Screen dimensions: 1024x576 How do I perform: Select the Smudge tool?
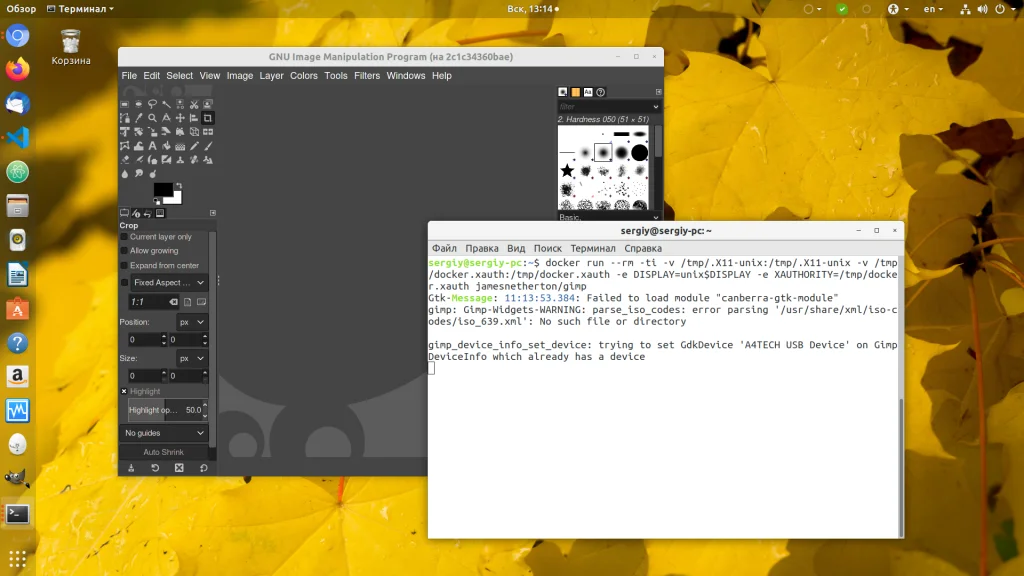pos(138,174)
